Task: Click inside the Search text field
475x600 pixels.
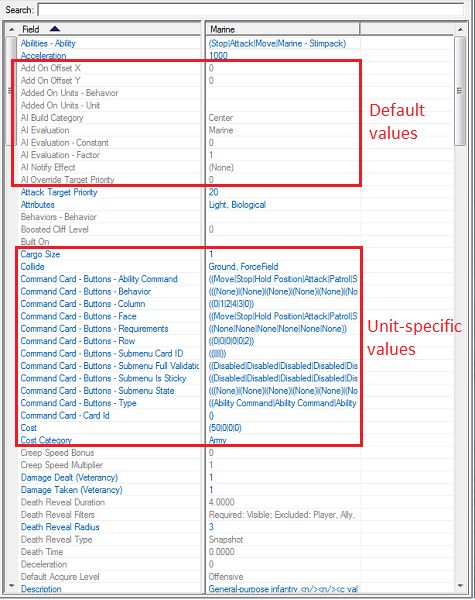Action: point(251,10)
